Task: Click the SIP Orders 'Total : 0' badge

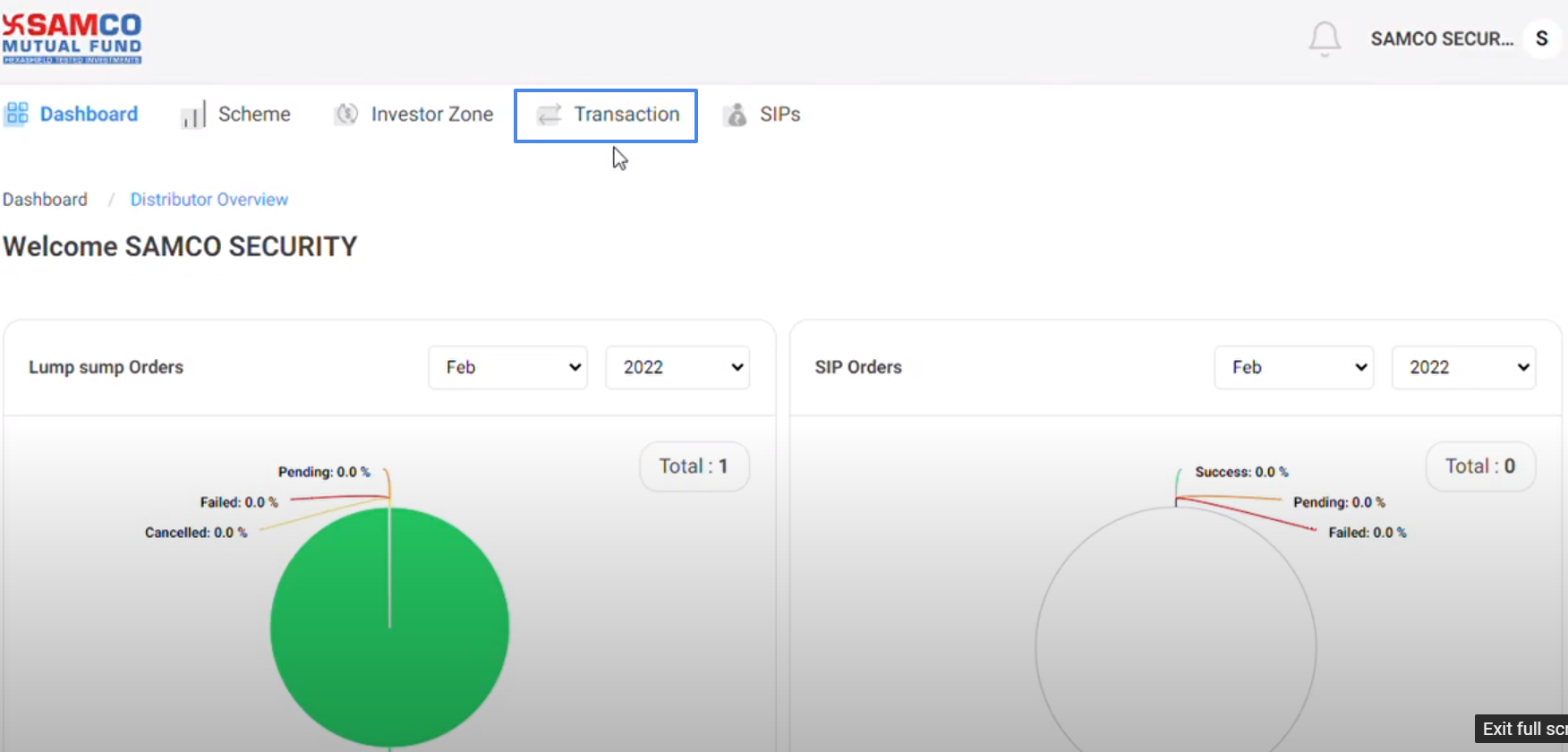Action: tap(1480, 466)
